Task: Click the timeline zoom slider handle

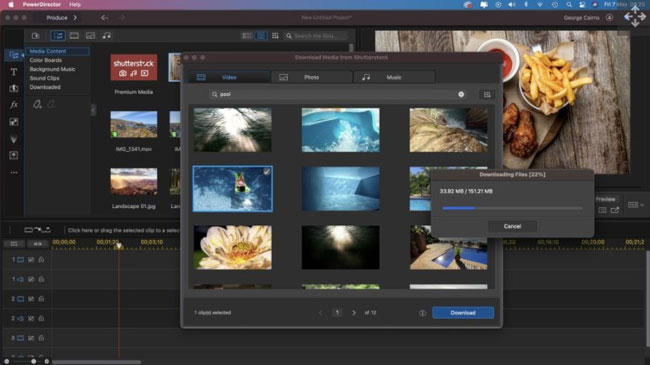Action: pos(33,362)
